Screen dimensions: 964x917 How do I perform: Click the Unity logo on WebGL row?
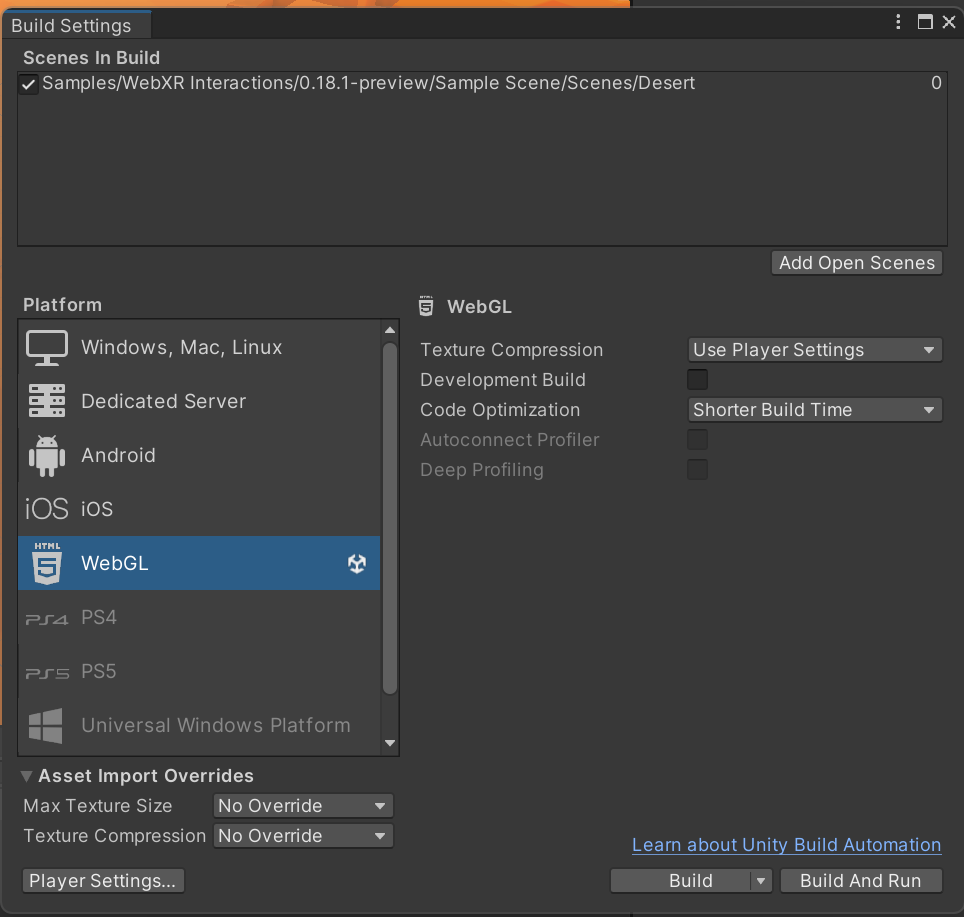tap(357, 563)
